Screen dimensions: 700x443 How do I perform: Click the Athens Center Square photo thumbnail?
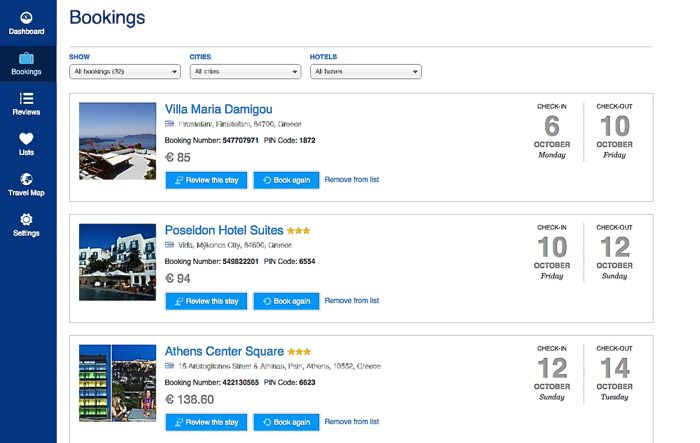click(117, 383)
